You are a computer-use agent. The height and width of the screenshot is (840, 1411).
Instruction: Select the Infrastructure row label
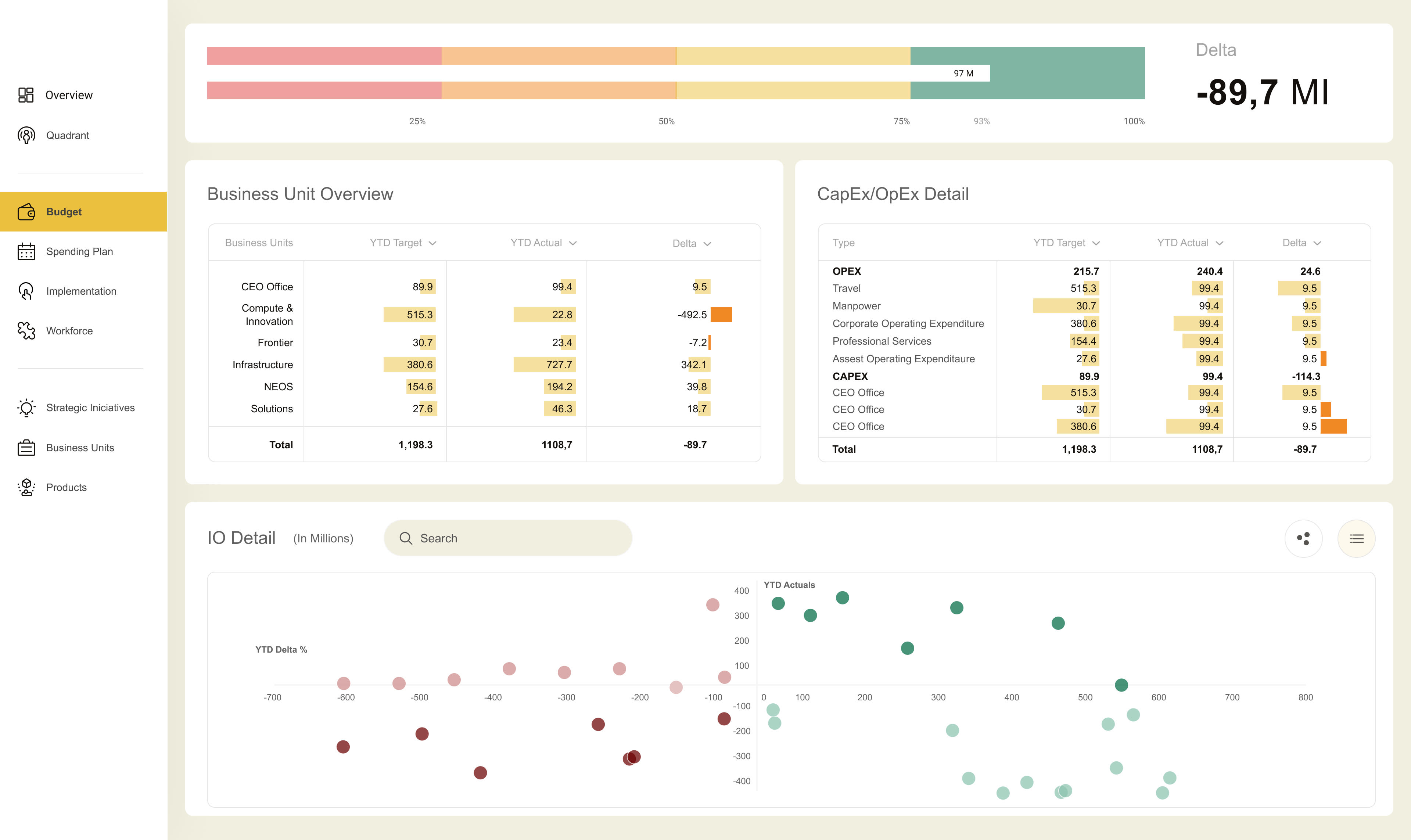pyautogui.click(x=262, y=365)
